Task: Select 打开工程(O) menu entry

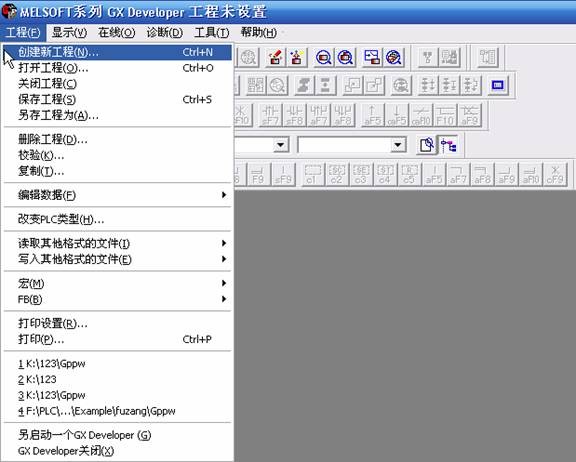Action: (118, 68)
